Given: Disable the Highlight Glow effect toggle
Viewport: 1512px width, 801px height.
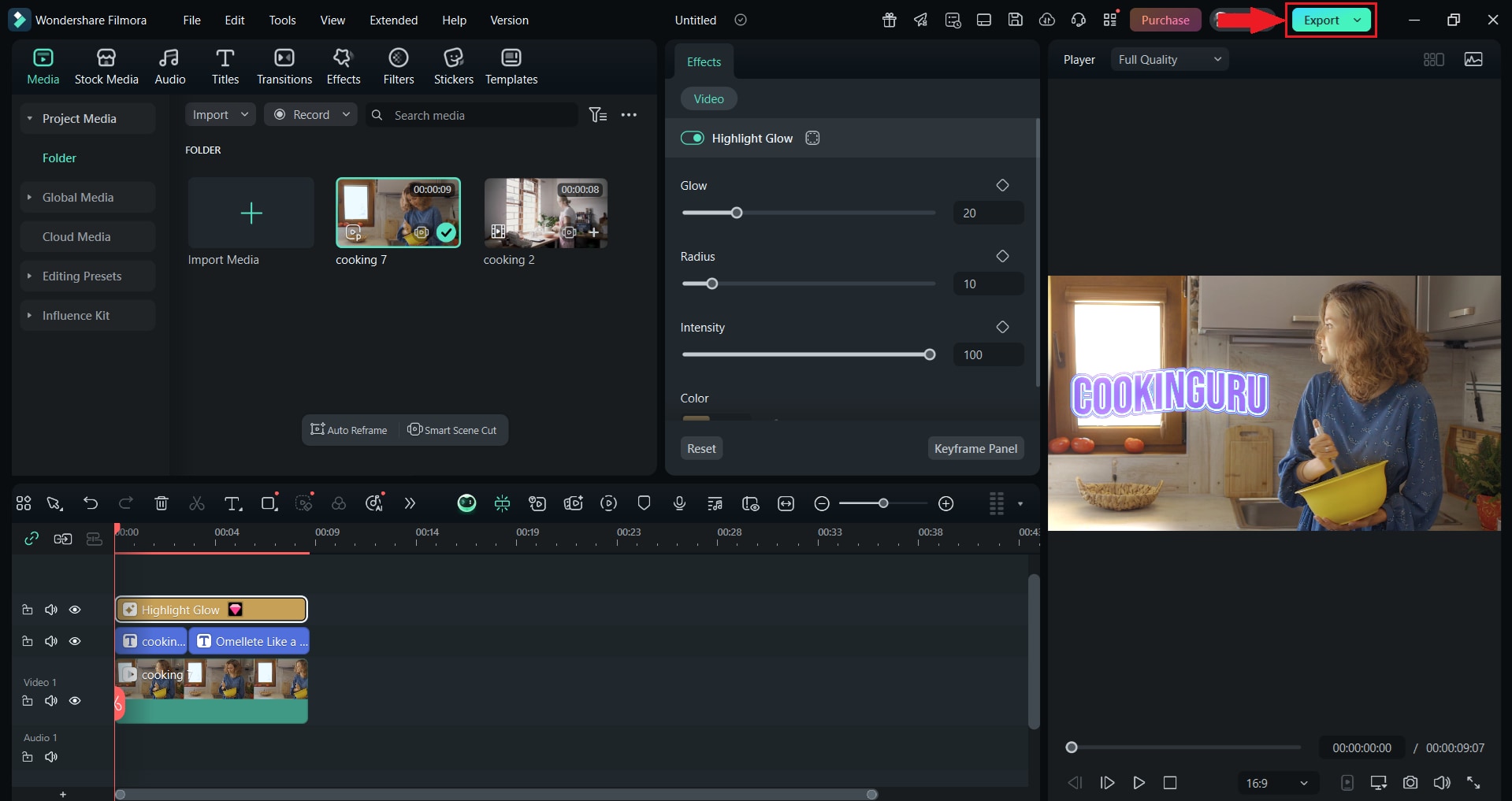Looking at the screenshot, I should (x=693, y=138).
